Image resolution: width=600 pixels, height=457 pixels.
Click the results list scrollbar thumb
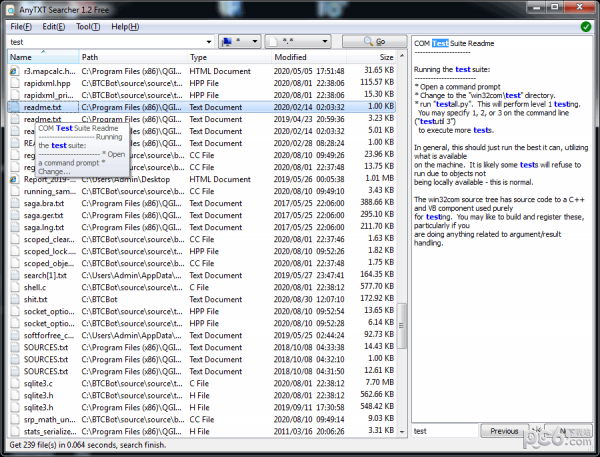click(x=401, y=326)
